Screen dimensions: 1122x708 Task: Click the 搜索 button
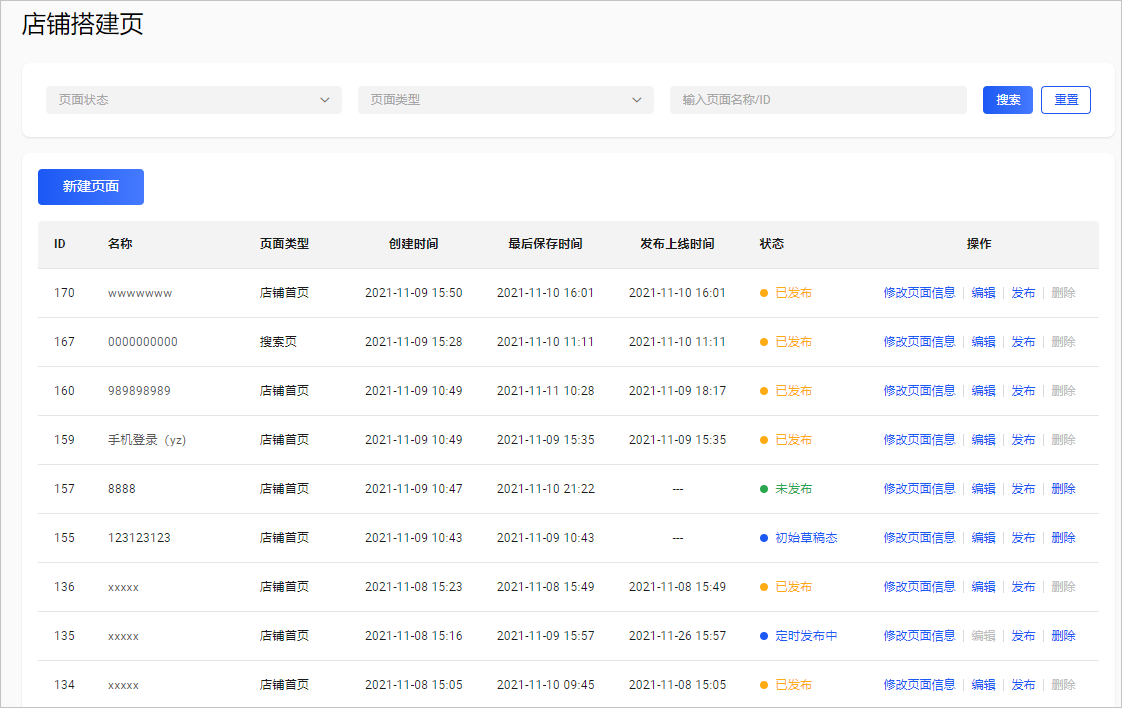pos(1008,100)
